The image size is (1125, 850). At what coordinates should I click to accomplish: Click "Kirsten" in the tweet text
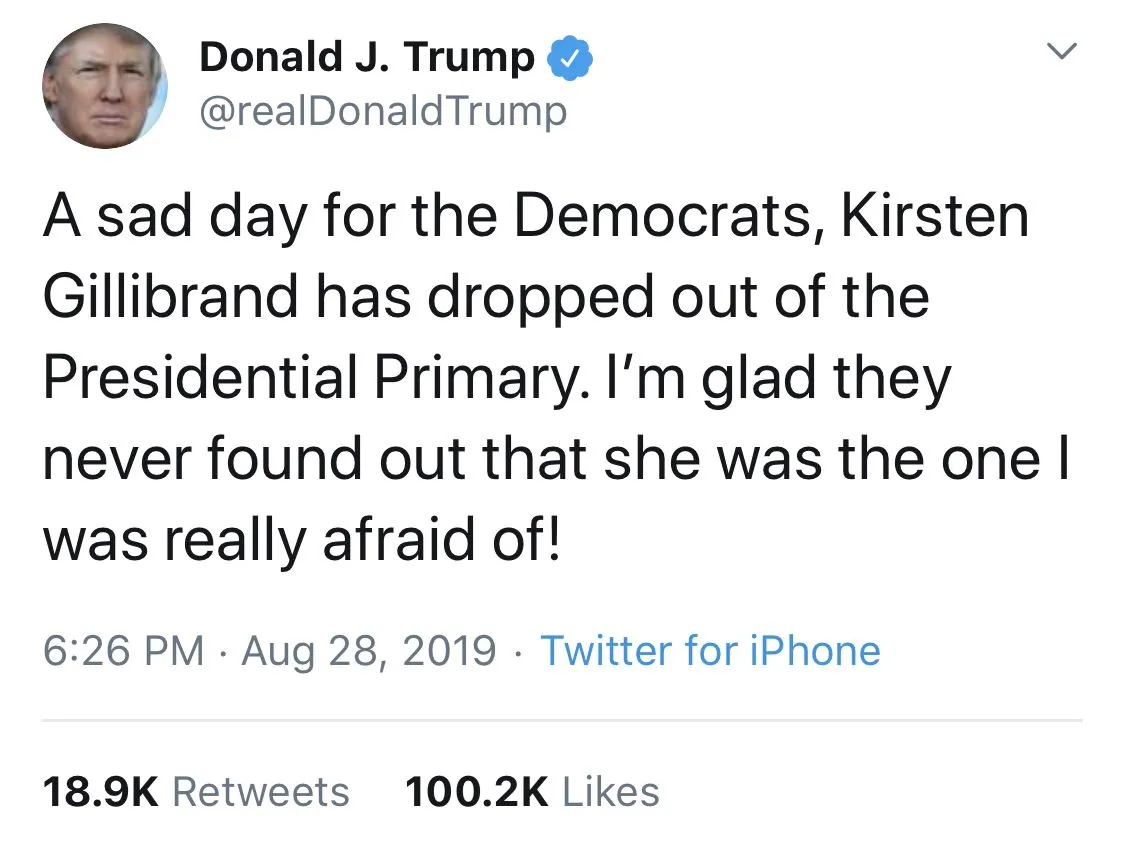(x=935, y=217)
